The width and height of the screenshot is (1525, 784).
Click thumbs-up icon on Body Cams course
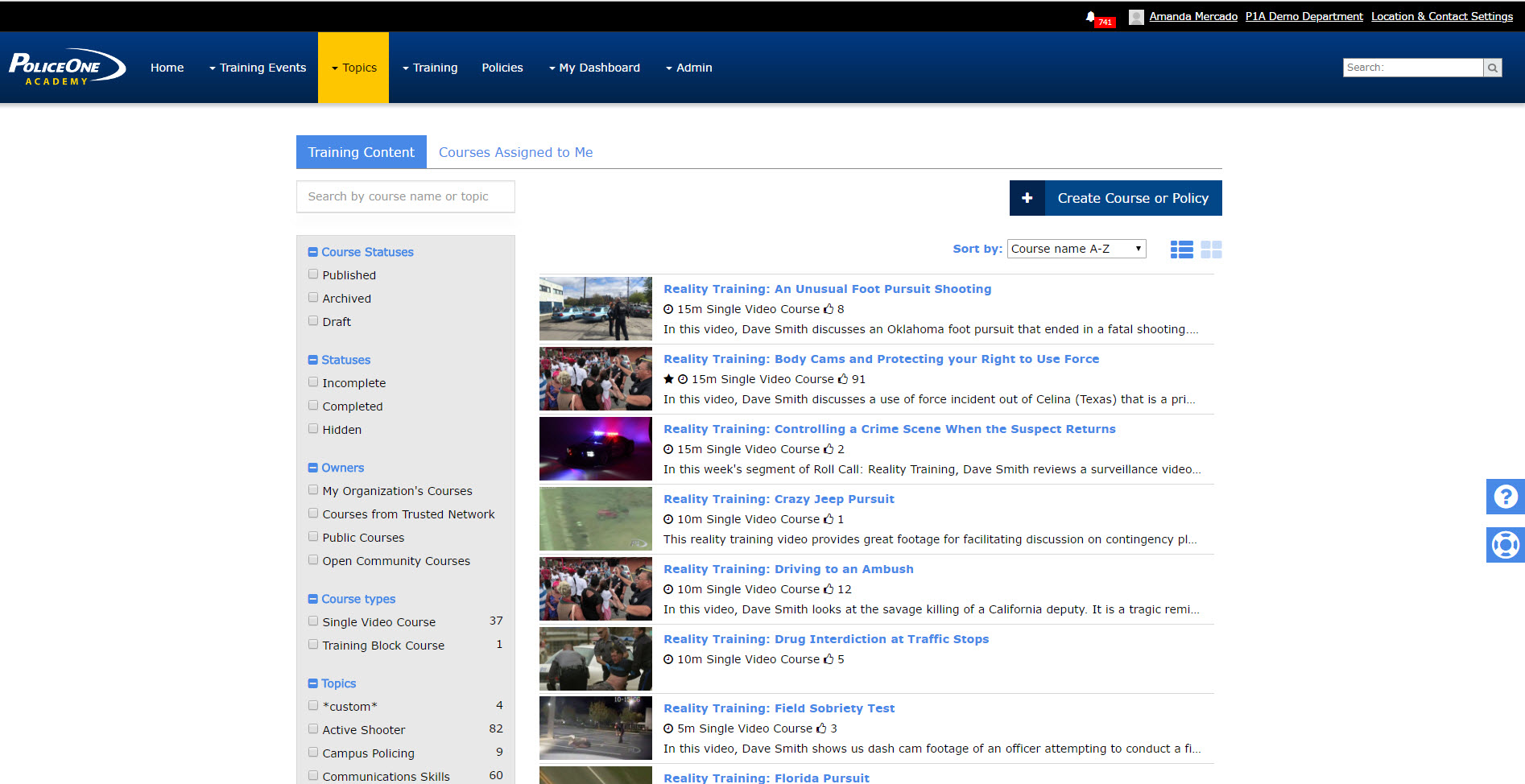pos(843,379)
